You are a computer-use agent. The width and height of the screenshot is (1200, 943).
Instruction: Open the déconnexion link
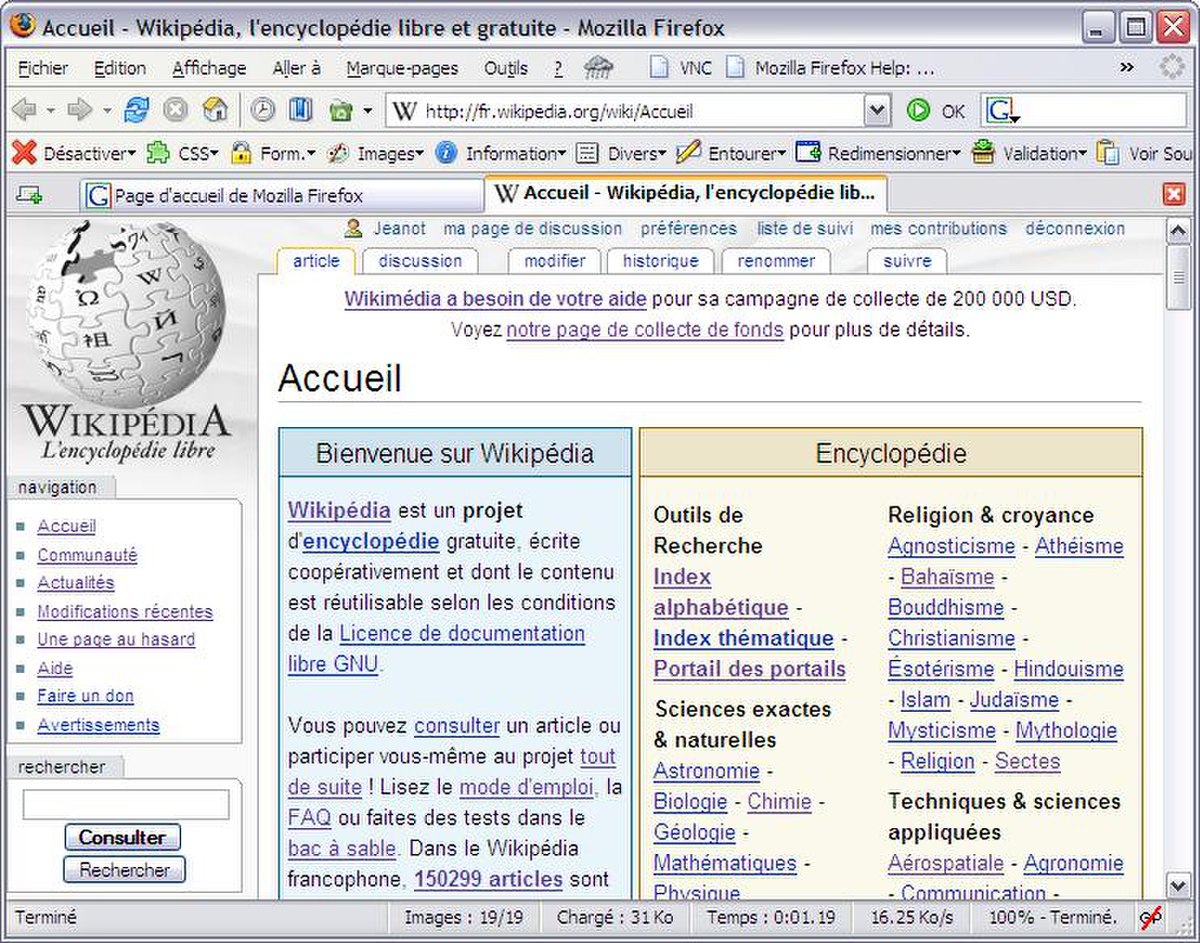[x=1075, y=228]
